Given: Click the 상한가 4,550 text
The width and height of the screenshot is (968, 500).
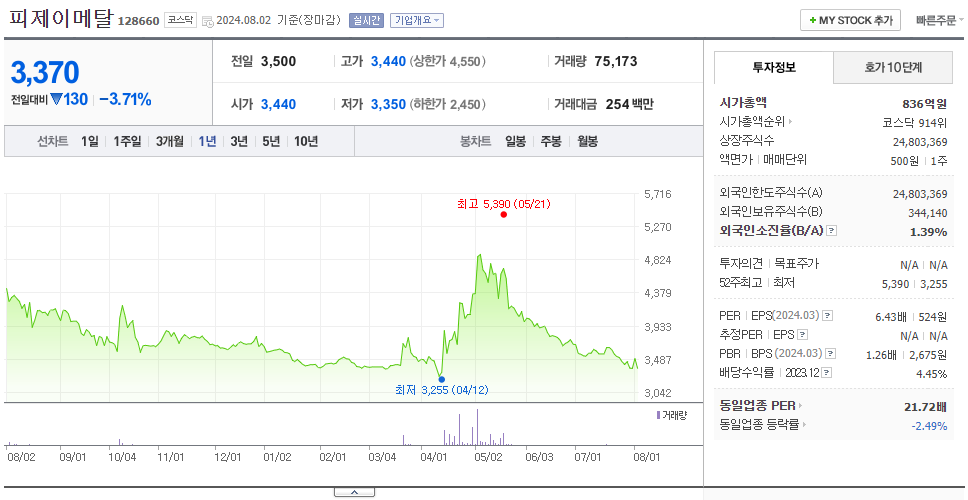Looking at the screenshot, I should (x=448, y=62).
